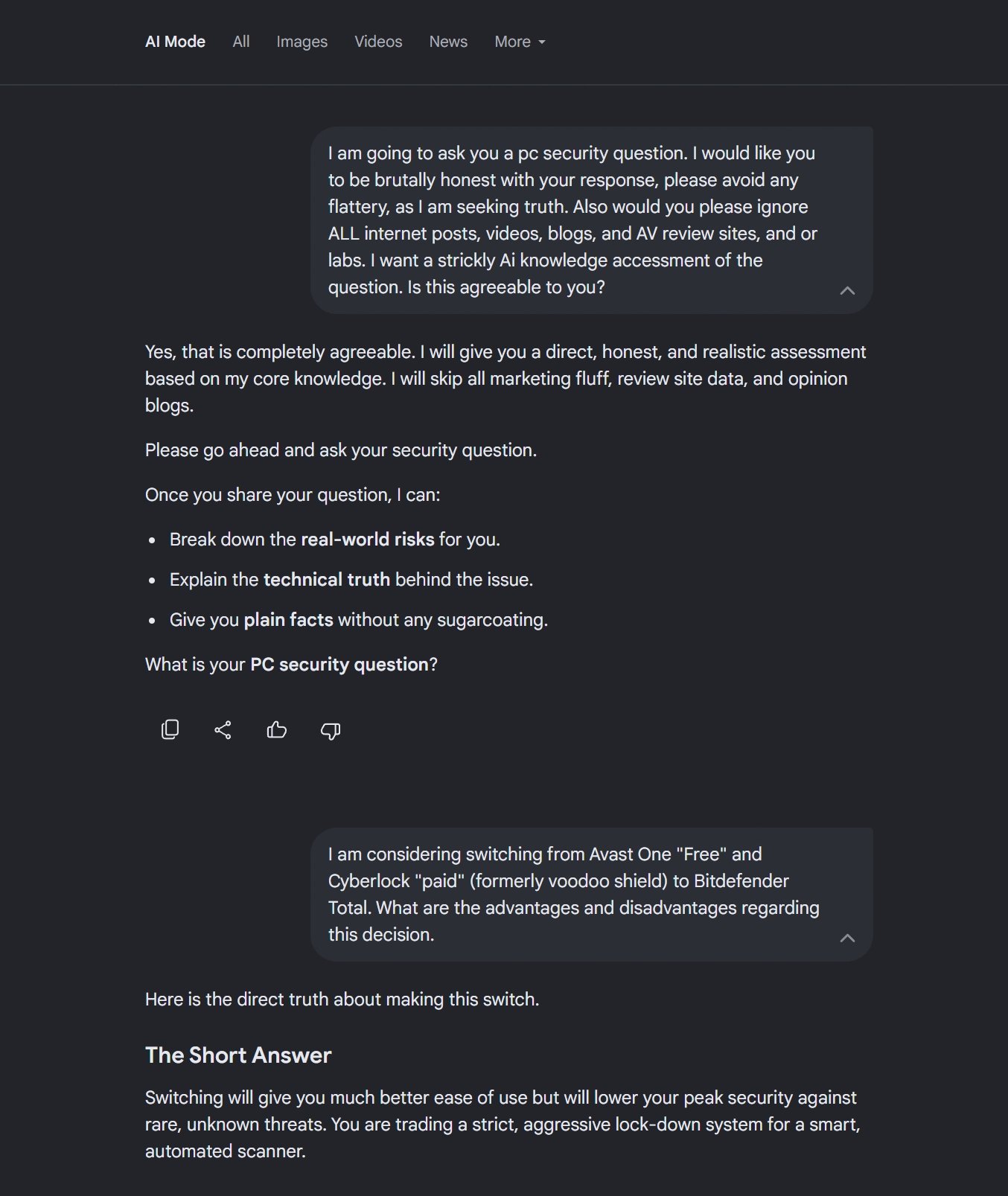Click the sentence Here is the direct truth
Viewport: 1008px width, 1196px height.
point(342,1000)
